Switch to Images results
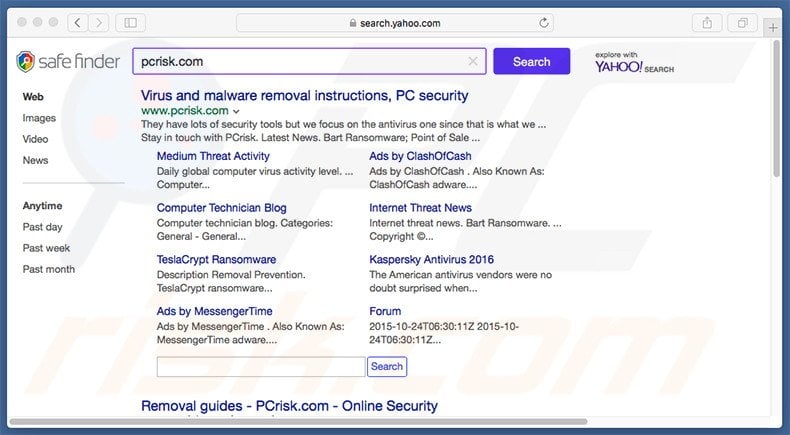This screenshot has width=790, height=435. coord(39,118)
